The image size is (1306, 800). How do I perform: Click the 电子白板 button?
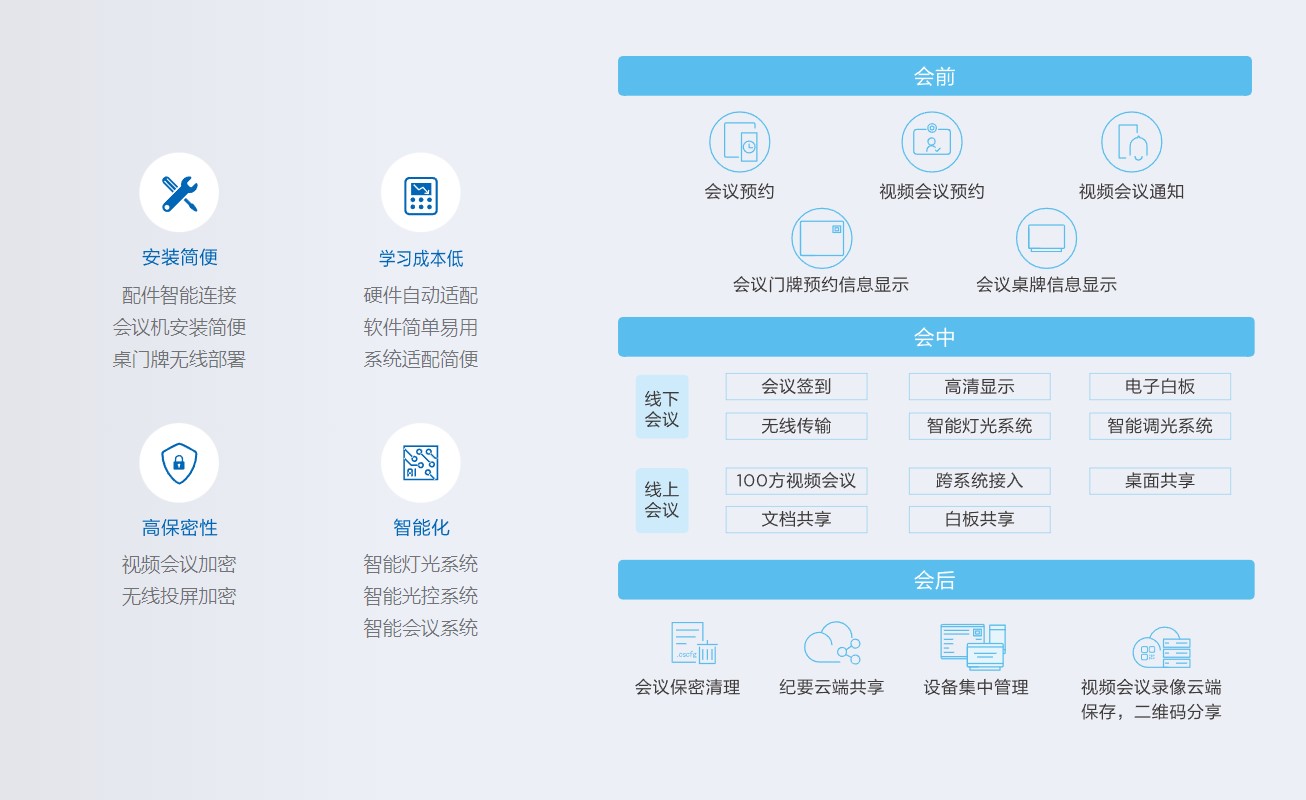1159,387
